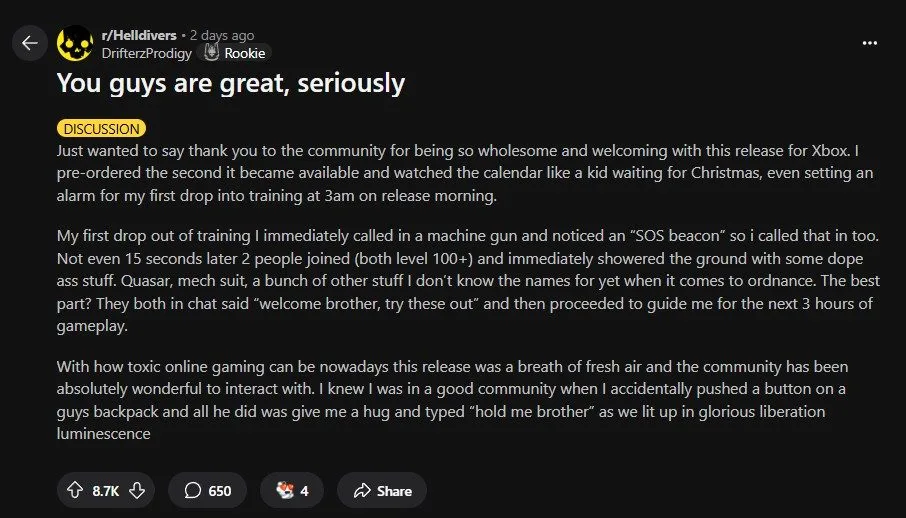Click the post title "You guys are great, seriously"

click(230, 83)
